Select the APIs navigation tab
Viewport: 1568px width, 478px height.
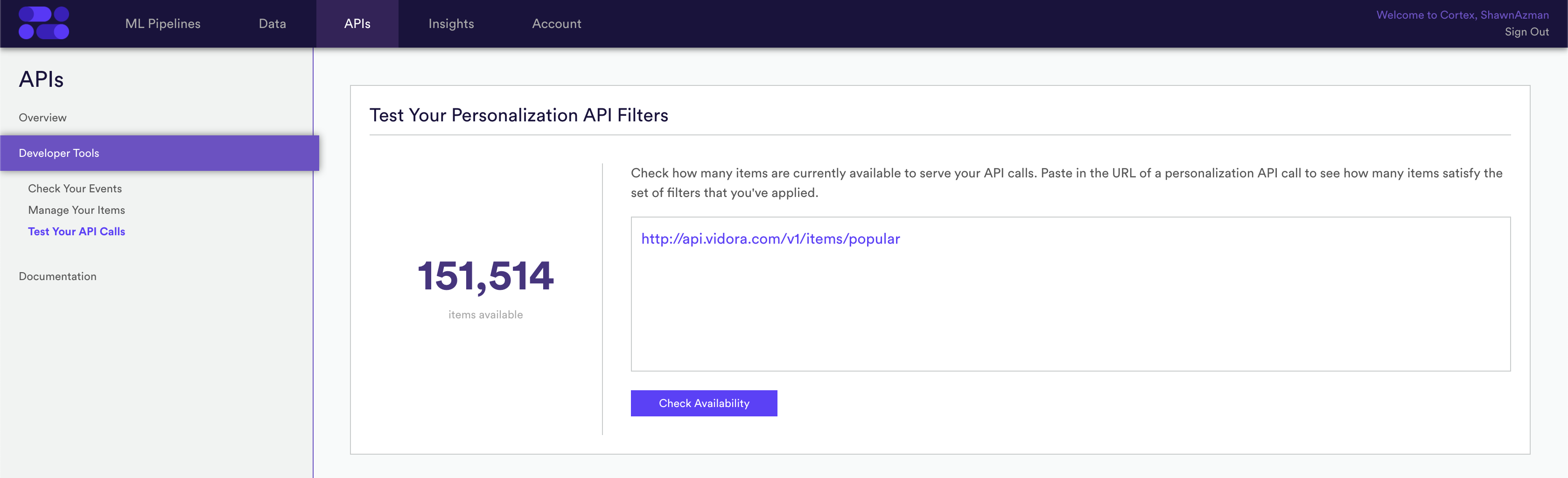pos(357,24)
